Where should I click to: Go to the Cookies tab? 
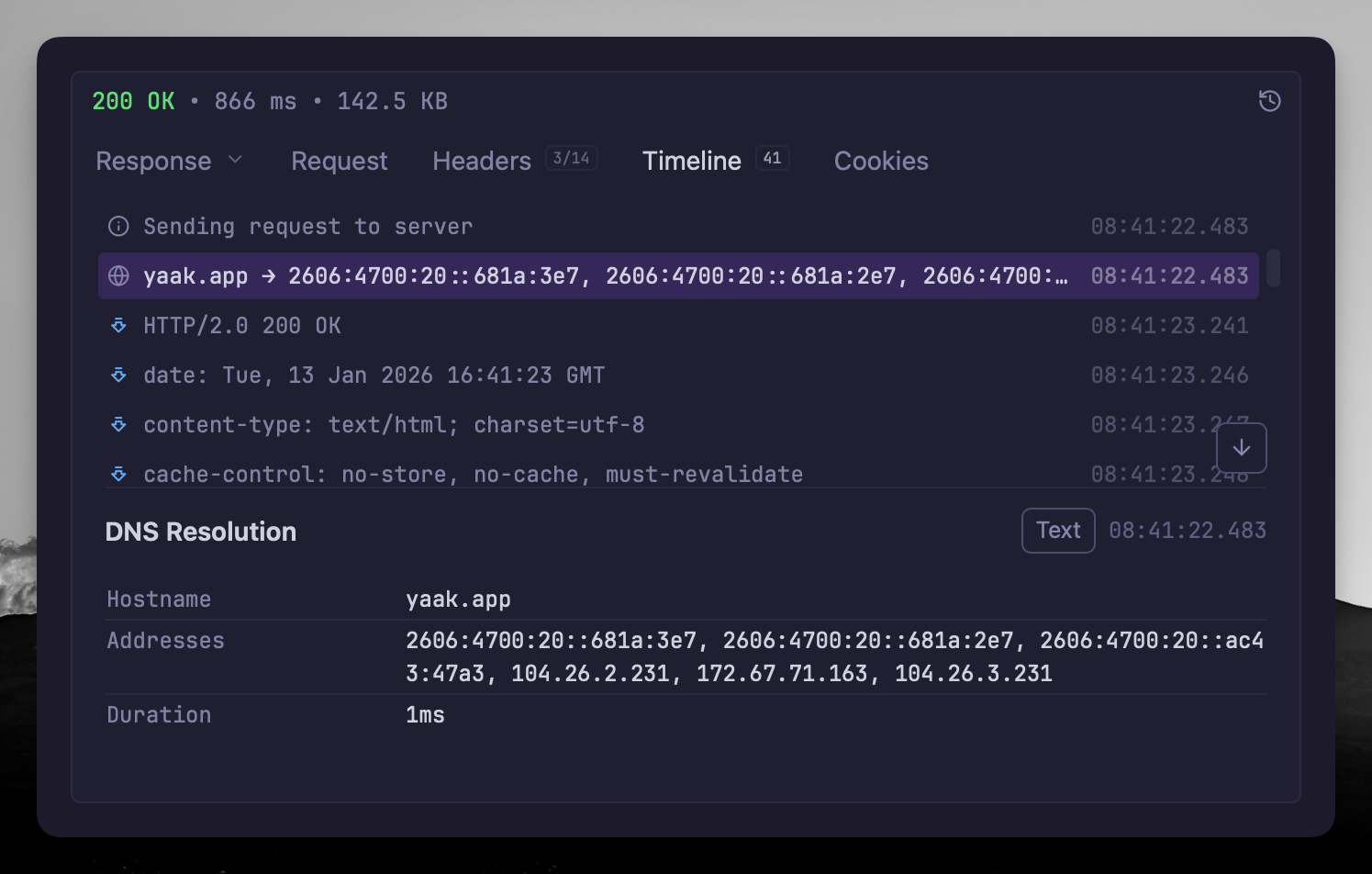(x=880, y=161)
